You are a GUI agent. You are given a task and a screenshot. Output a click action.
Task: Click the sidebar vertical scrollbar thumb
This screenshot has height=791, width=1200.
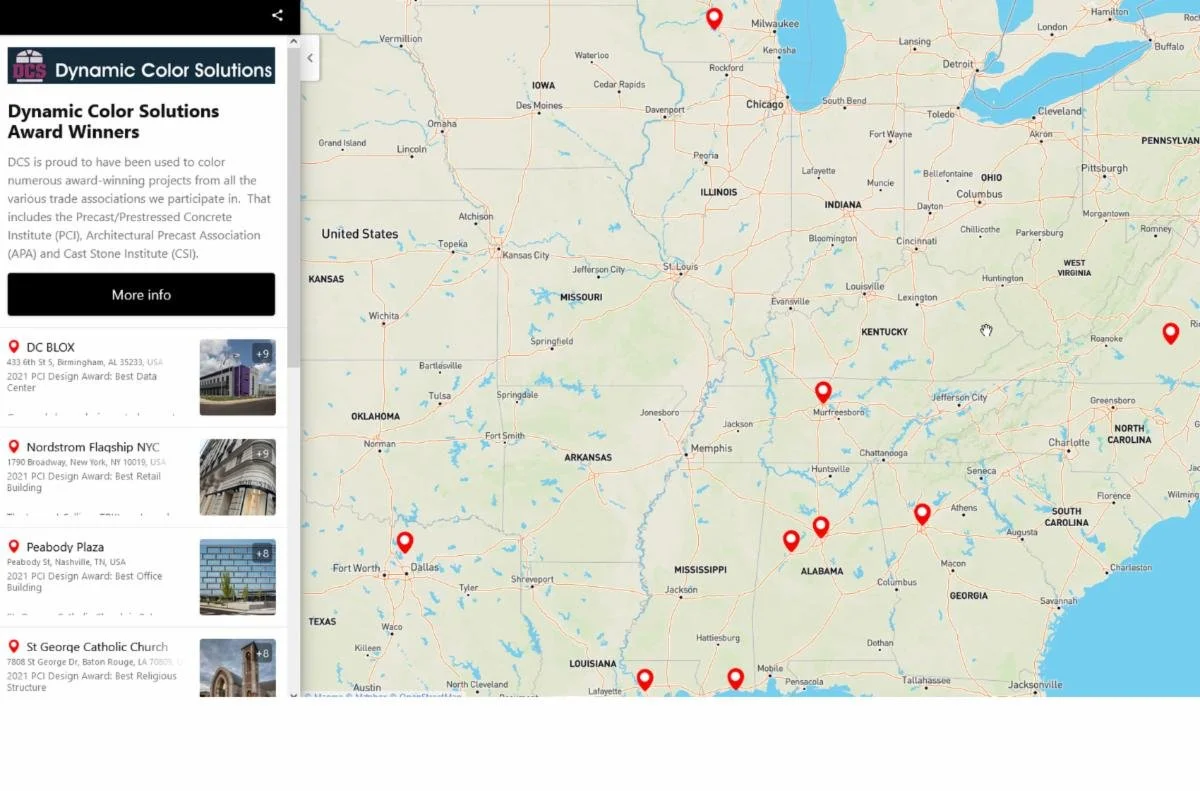293,207
